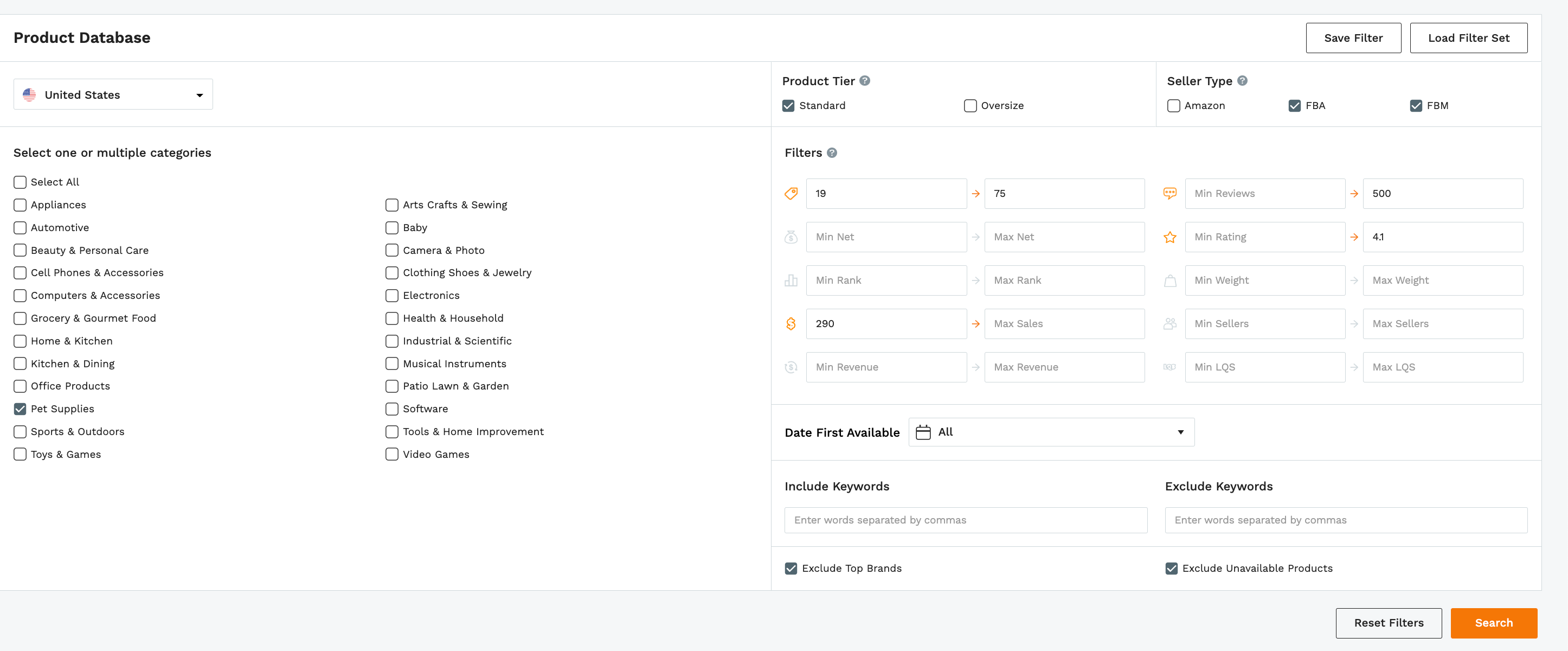Click the Reset Filters button
The image size is (1568, 651).
click(x=1389, y=623)
